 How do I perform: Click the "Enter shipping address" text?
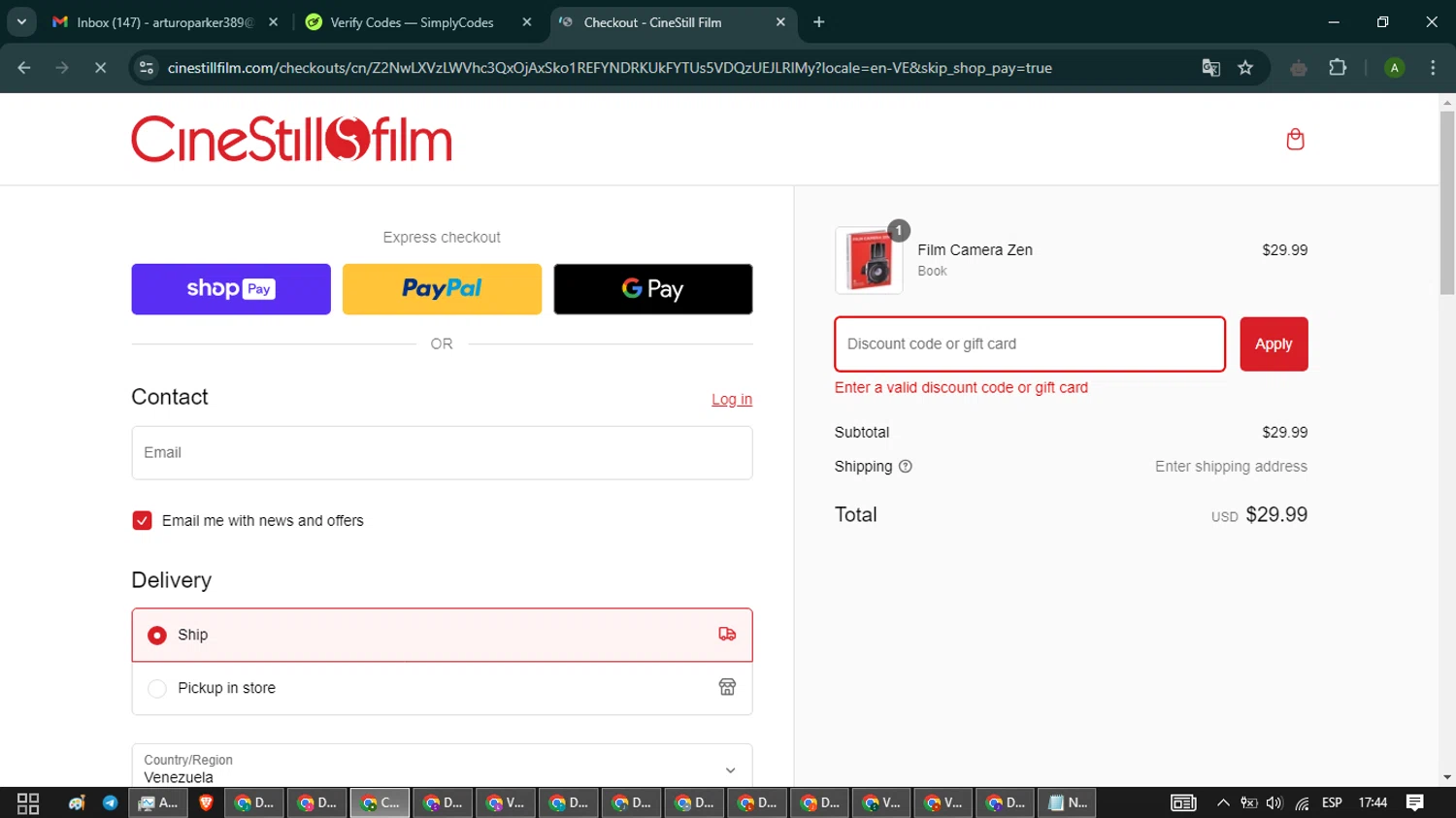pos(1231,467)
